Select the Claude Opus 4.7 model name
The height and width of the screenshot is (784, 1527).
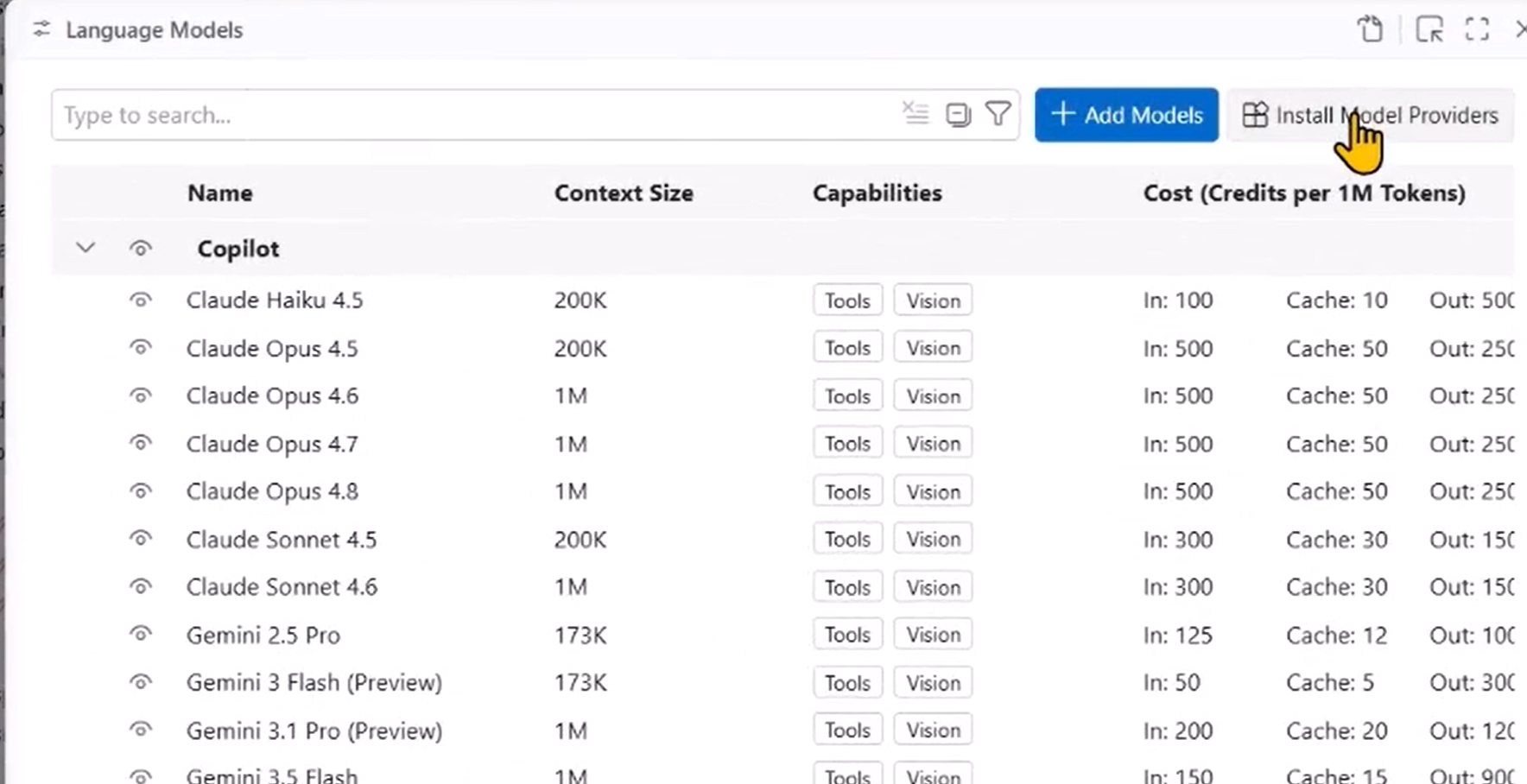[272, 444]
